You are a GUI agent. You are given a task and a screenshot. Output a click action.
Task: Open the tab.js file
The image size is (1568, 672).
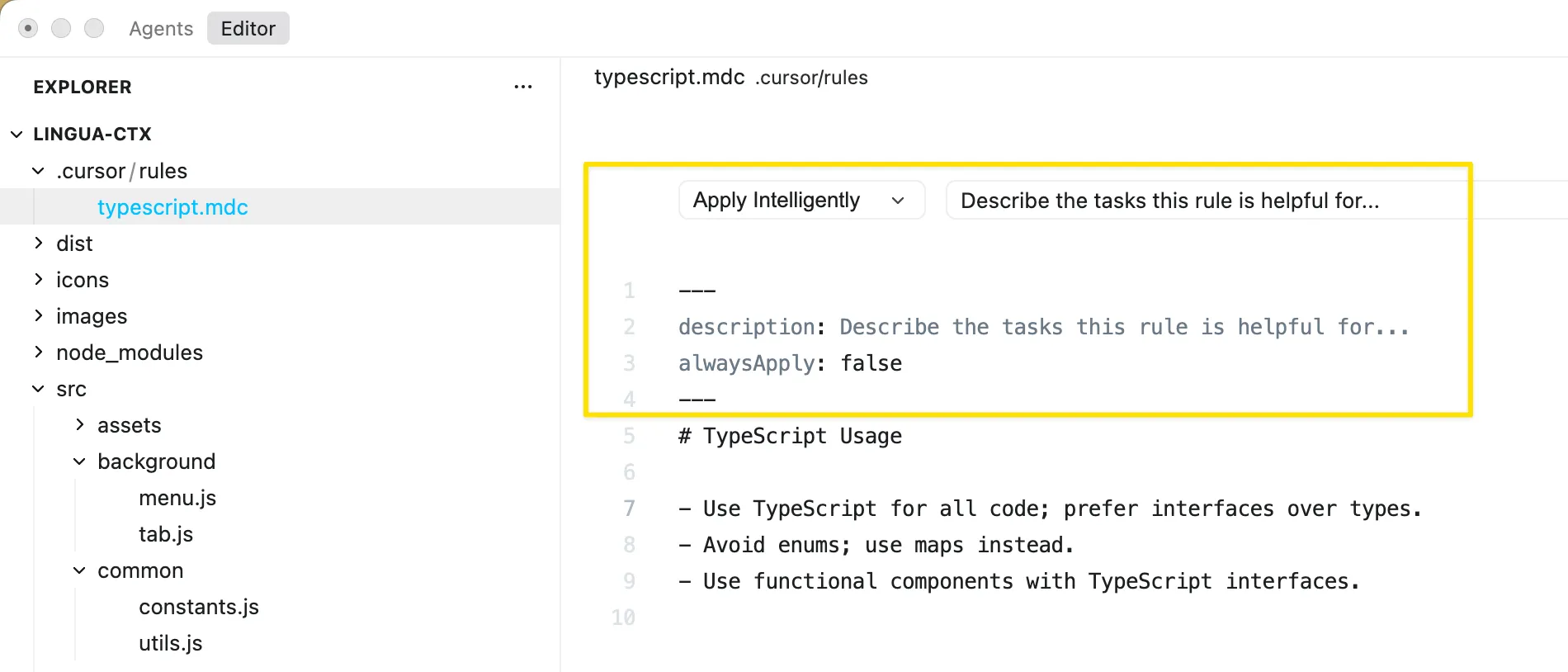click(x=166, y=534)
